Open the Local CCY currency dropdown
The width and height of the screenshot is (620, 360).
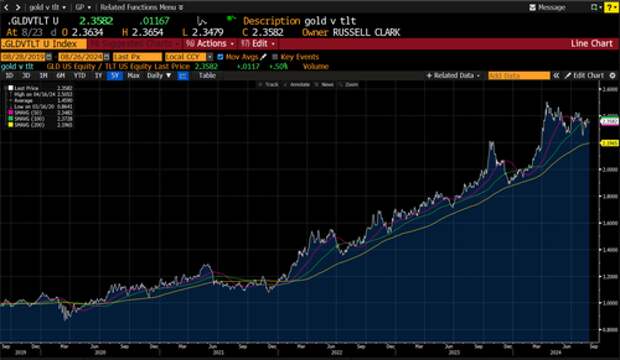pos(189,57)
